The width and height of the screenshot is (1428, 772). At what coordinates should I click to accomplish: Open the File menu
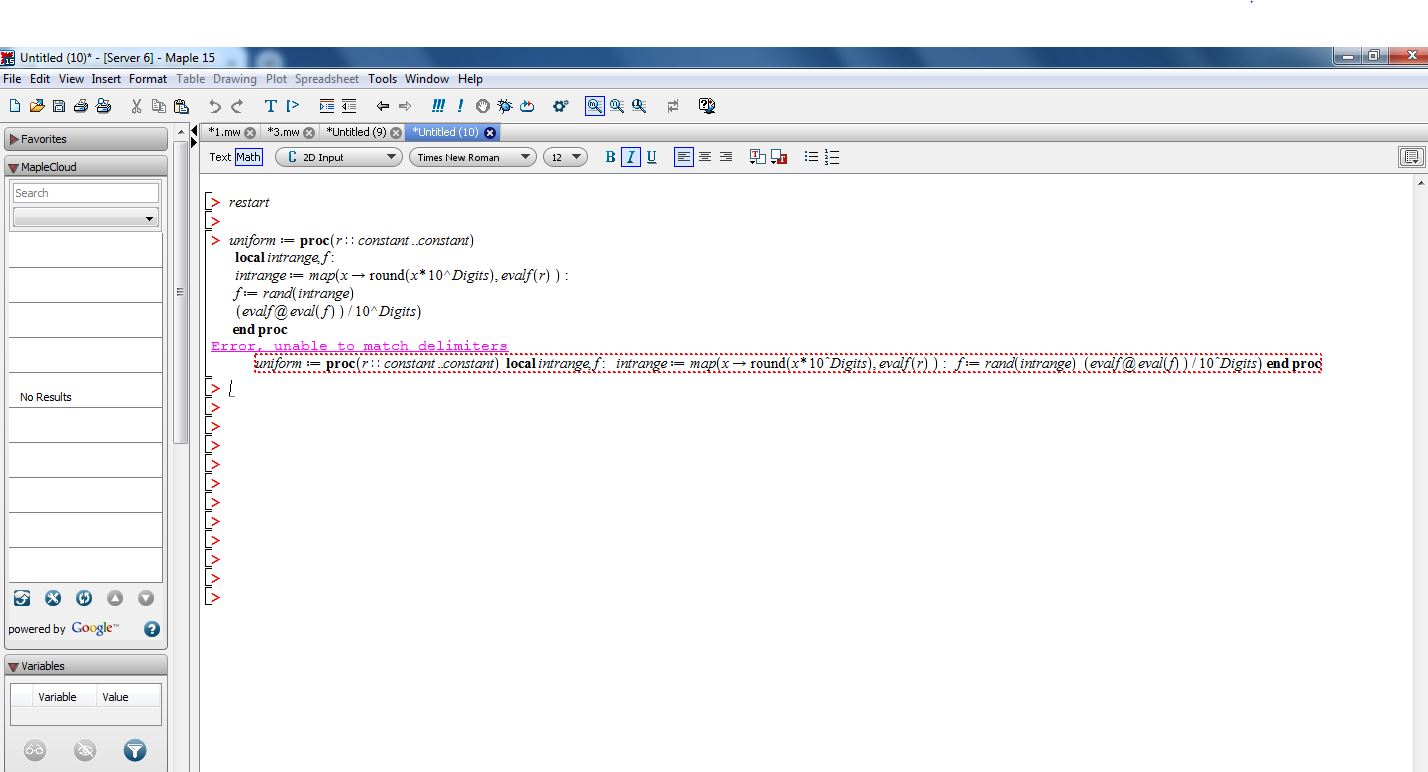click(x=12, y=79)
